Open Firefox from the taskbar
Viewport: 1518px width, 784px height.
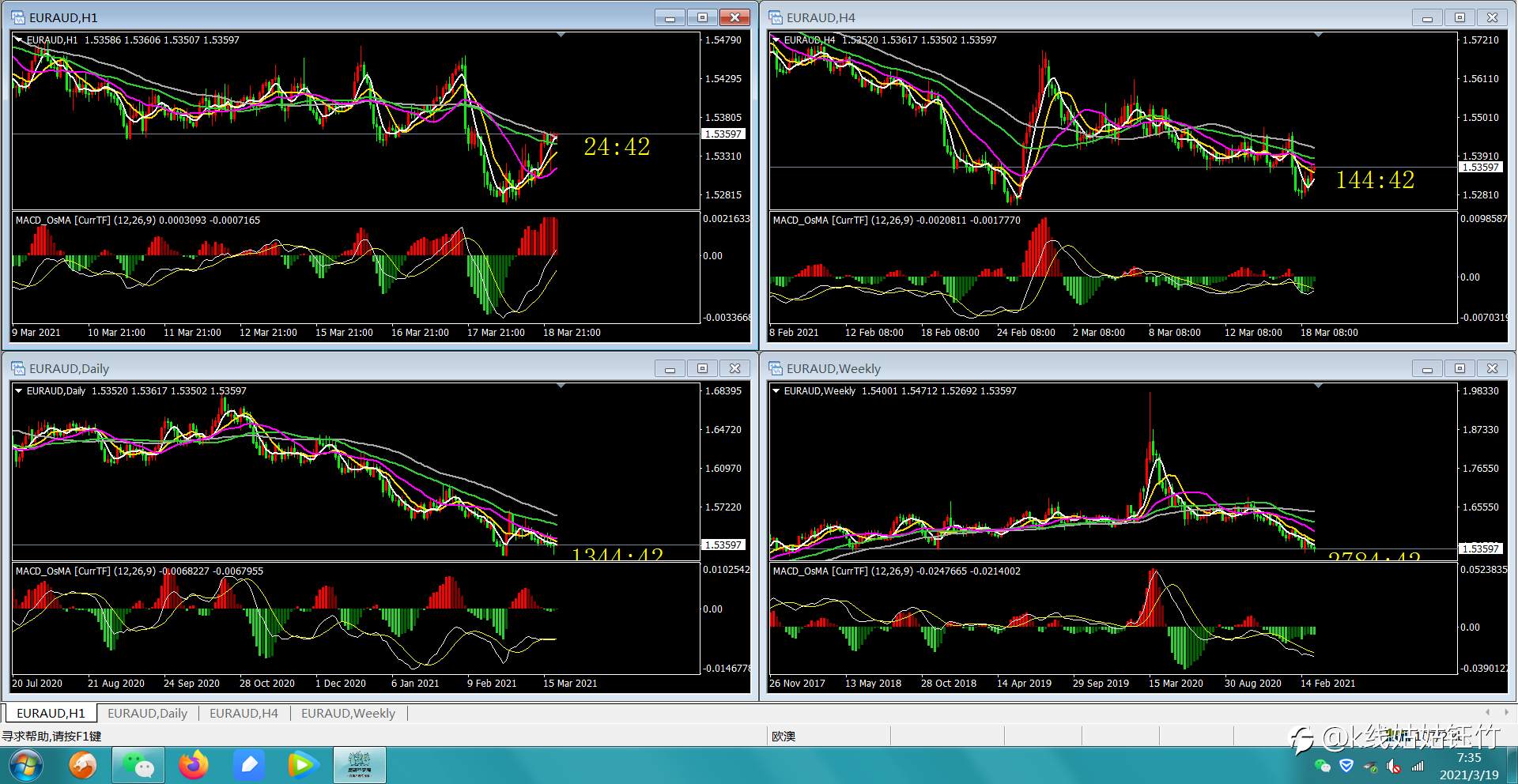tap(193, 765)
